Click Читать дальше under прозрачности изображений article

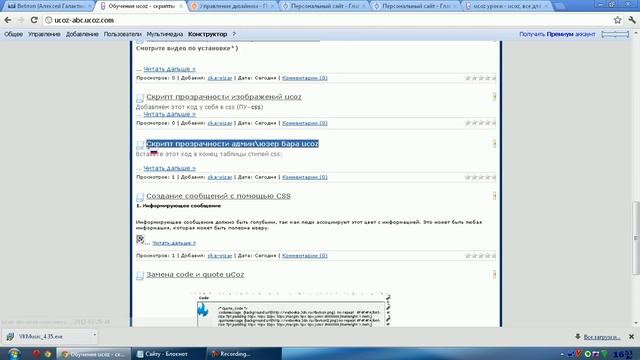(x=169, y=114)
